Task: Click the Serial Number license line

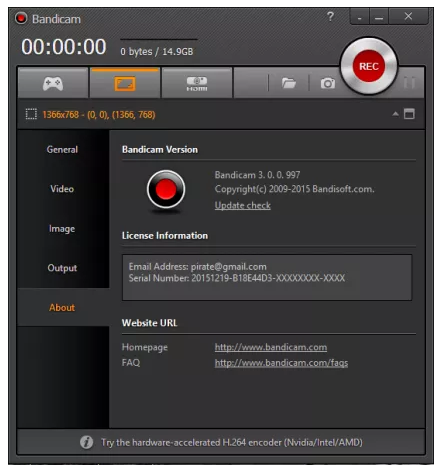Action: tap(237, 278)
